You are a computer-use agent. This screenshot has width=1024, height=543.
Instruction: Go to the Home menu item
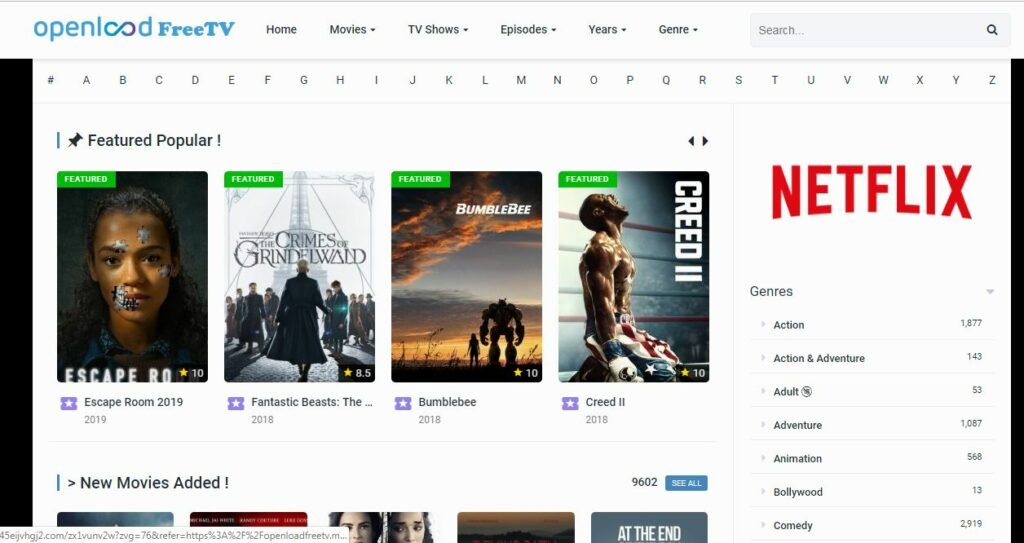[281, 30]
